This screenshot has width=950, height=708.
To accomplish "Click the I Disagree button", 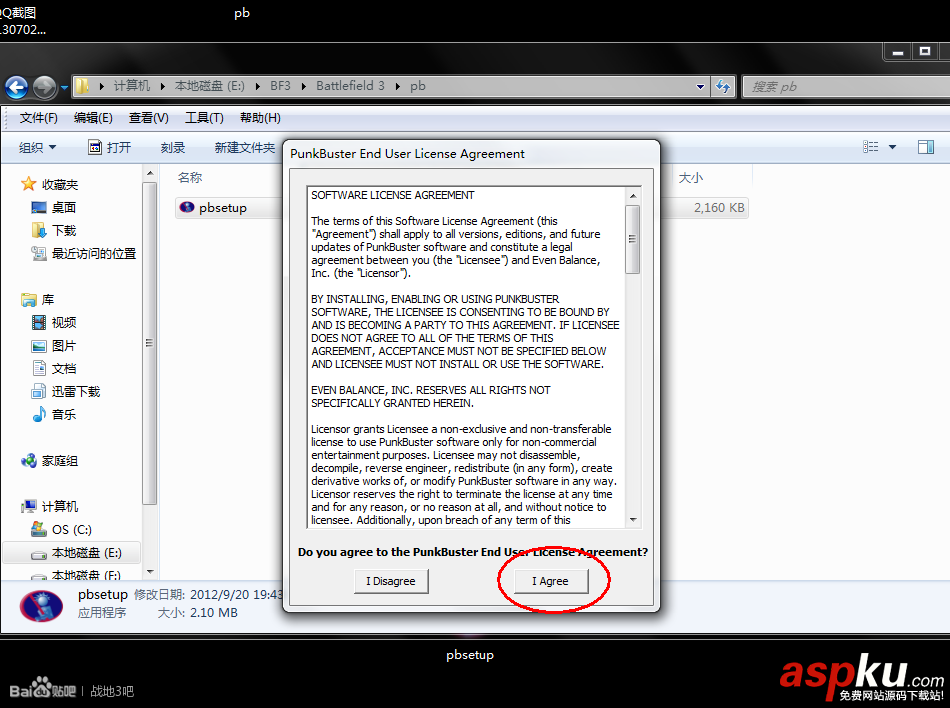I will click(391, 581).
